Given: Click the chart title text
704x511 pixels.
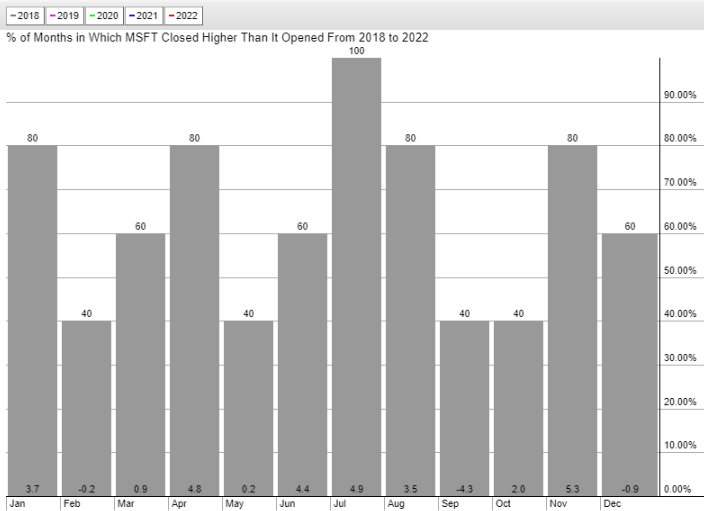Looking at the screenshot, I should point(217,38).
